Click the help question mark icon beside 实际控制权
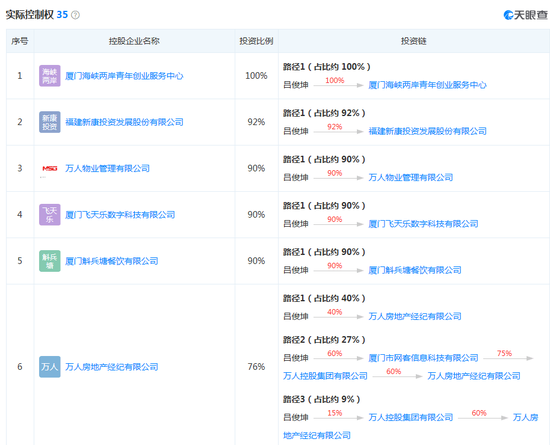 75,15
